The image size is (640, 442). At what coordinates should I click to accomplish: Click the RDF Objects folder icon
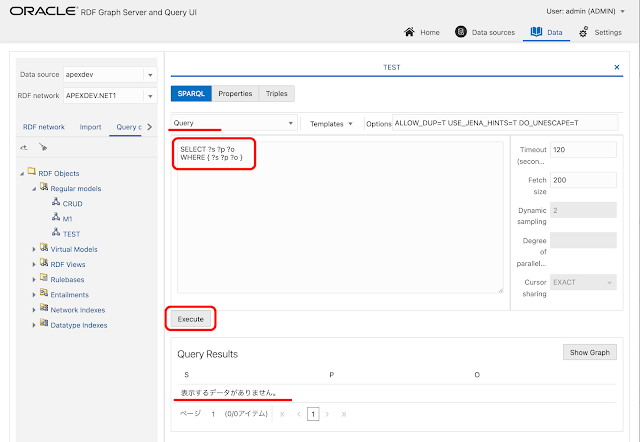tap(31, 171)
